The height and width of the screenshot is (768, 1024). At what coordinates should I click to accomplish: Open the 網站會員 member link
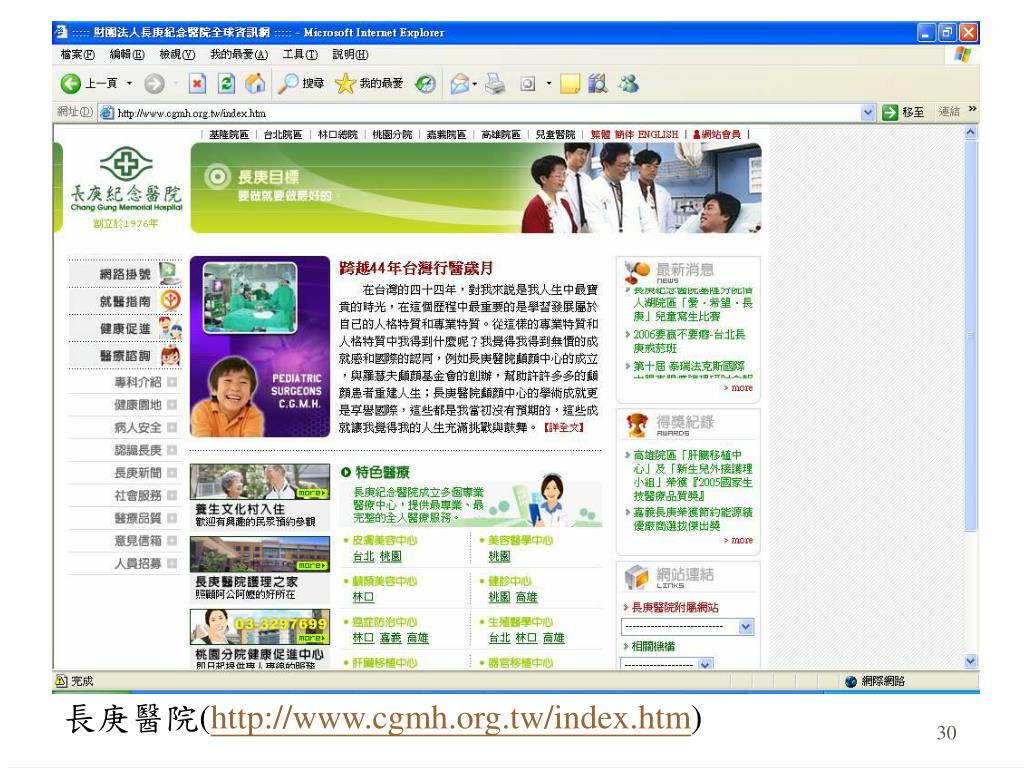[x=716, y=135]
